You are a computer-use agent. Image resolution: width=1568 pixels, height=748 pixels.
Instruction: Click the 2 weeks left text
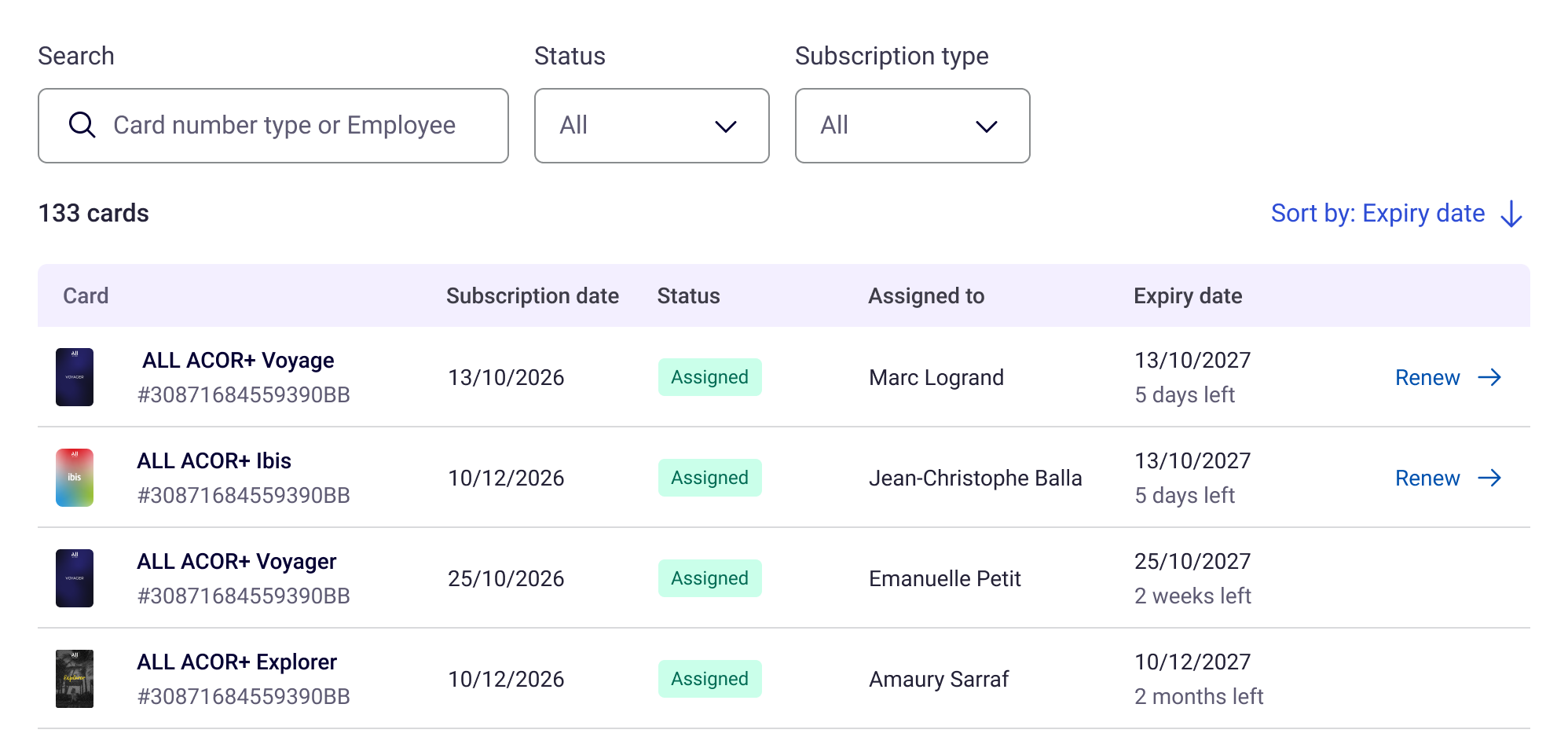1192,596
